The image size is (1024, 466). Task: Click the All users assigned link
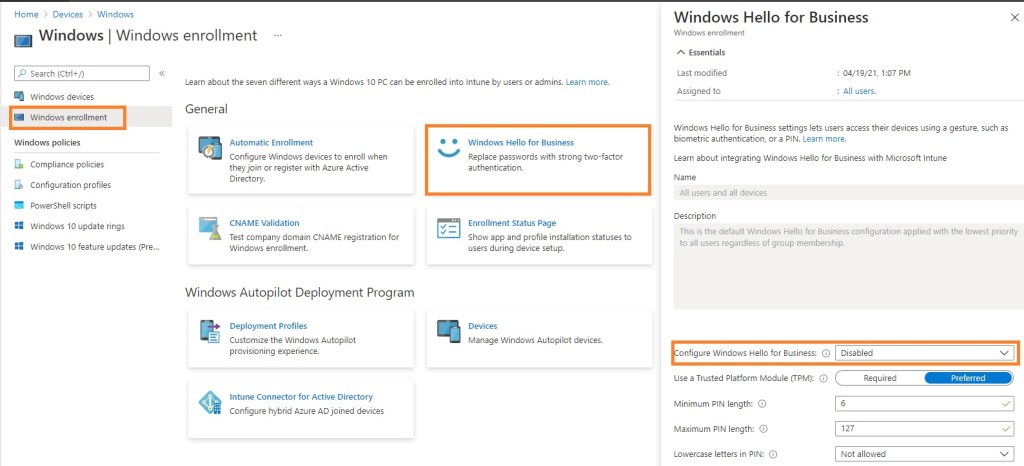coord(859,91)
